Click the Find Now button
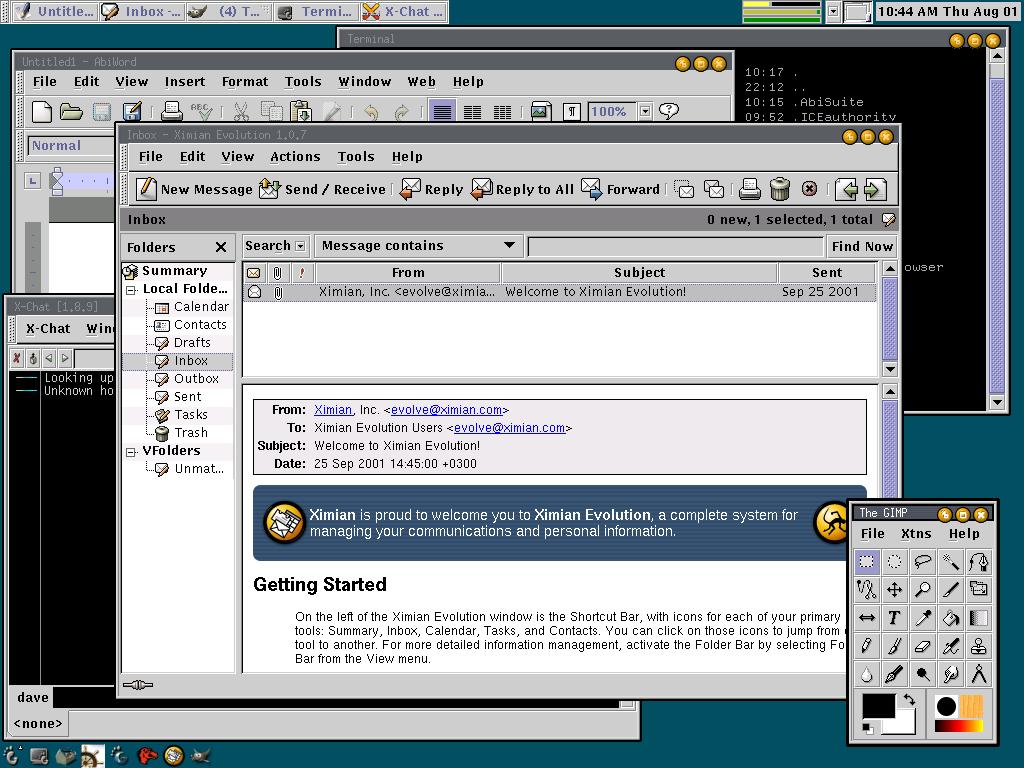Image resolution: width=1024 pixels, height=768 pixels. pyautogui.click(x=861, y=246)
